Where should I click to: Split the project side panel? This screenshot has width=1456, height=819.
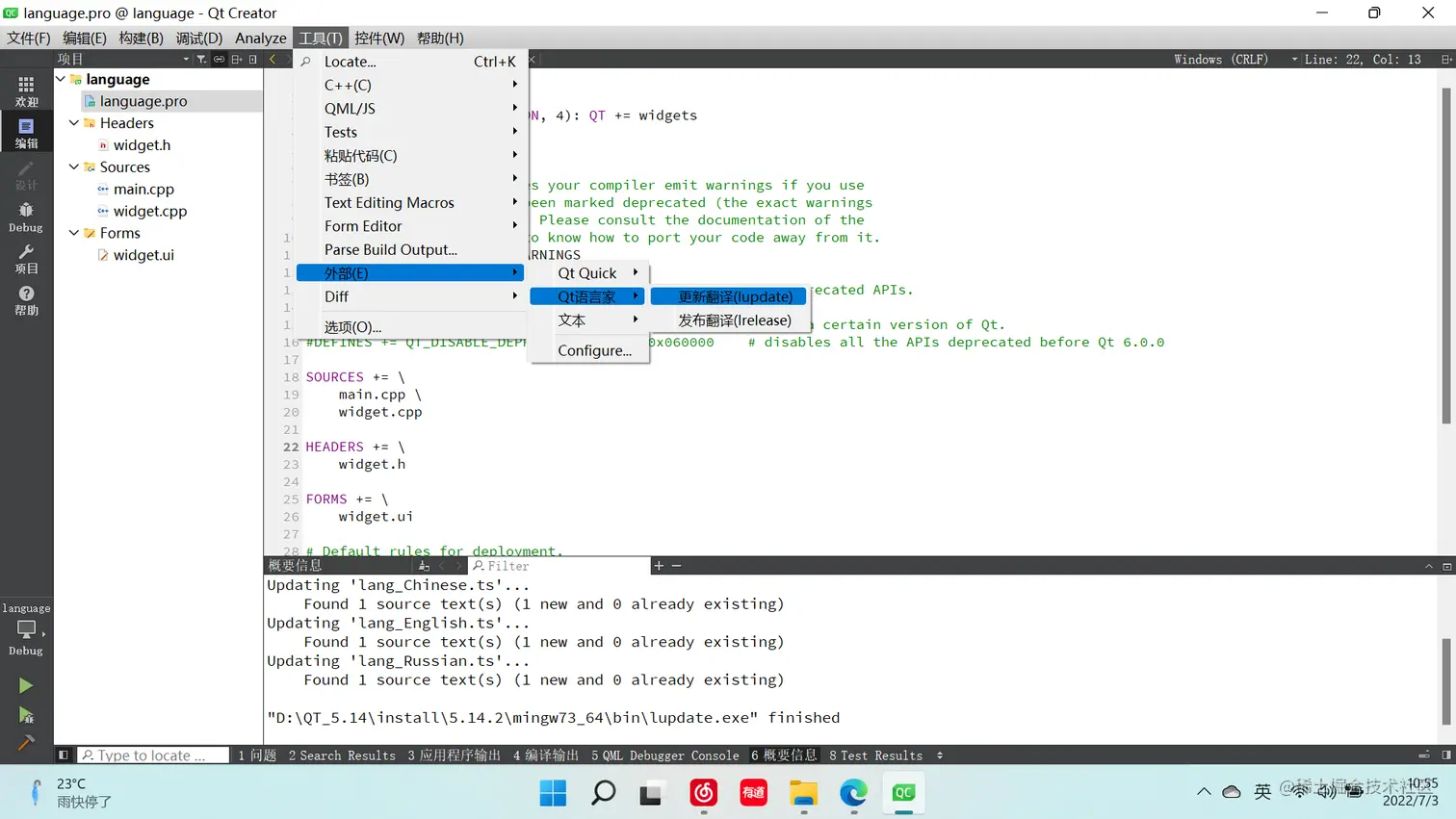pos(237,60)
